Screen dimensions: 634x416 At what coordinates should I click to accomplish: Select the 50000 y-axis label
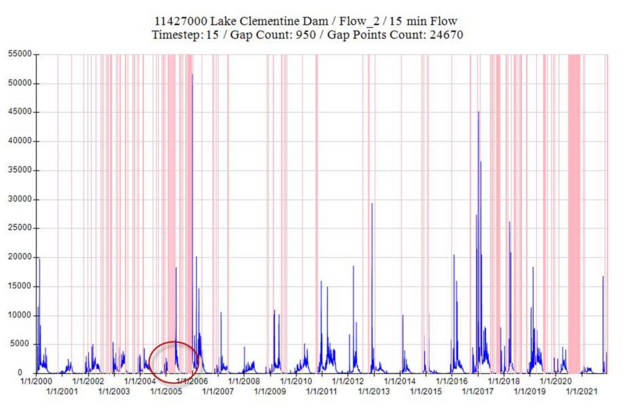tap(20, 83)
